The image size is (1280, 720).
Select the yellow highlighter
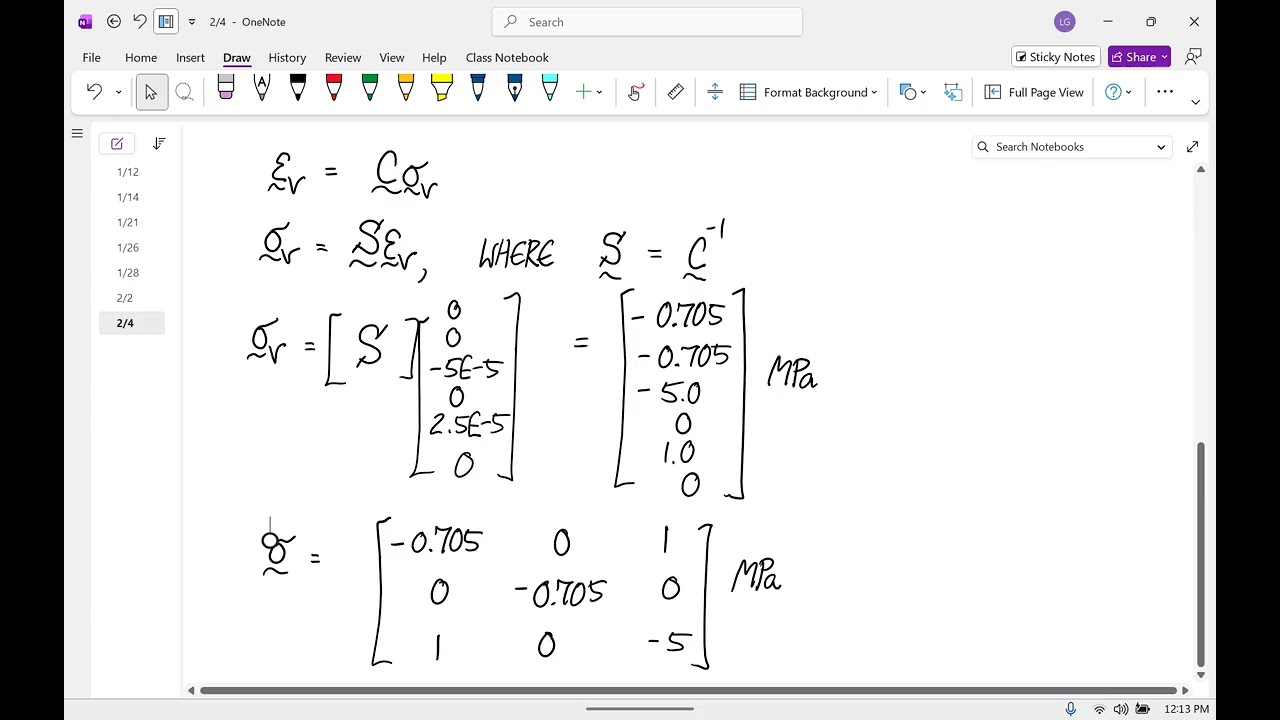pyautogui.click(x=442, y=90)
